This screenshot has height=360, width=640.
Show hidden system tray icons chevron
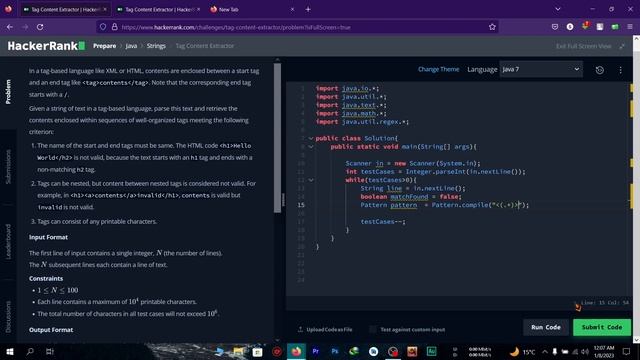(545, 352)
